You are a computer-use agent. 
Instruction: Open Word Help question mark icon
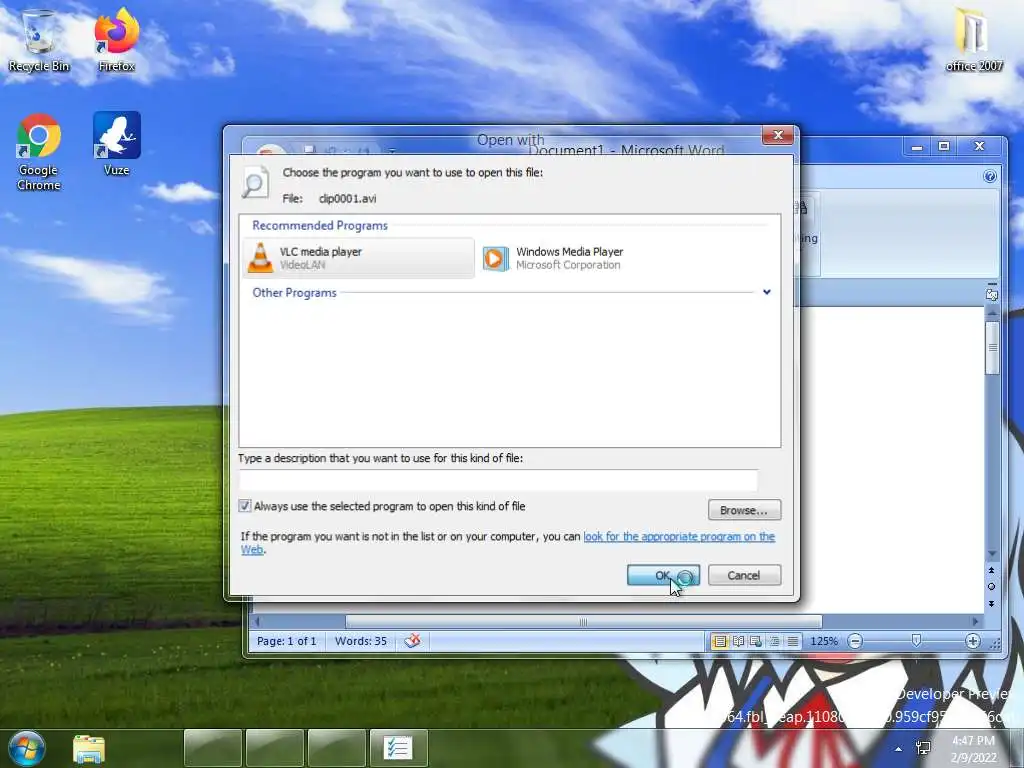click(x=989, y=176)
